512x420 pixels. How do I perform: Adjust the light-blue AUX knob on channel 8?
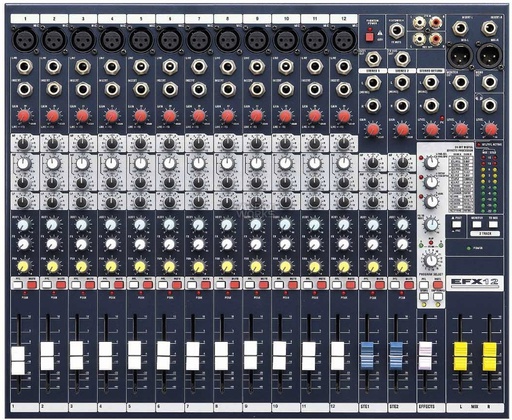[227, 225]
